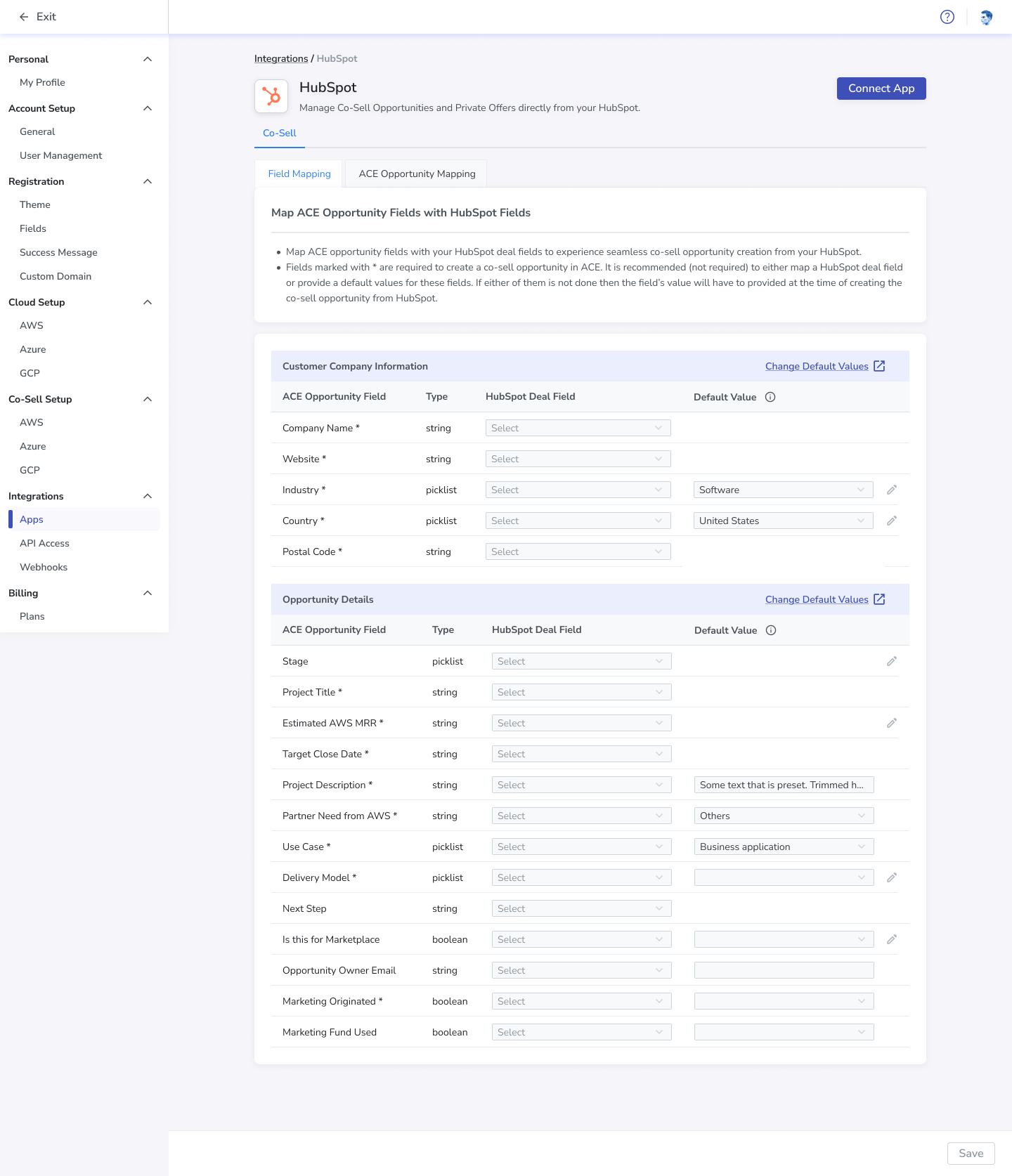Edit the Country default value pencil

tap(892, 521)
